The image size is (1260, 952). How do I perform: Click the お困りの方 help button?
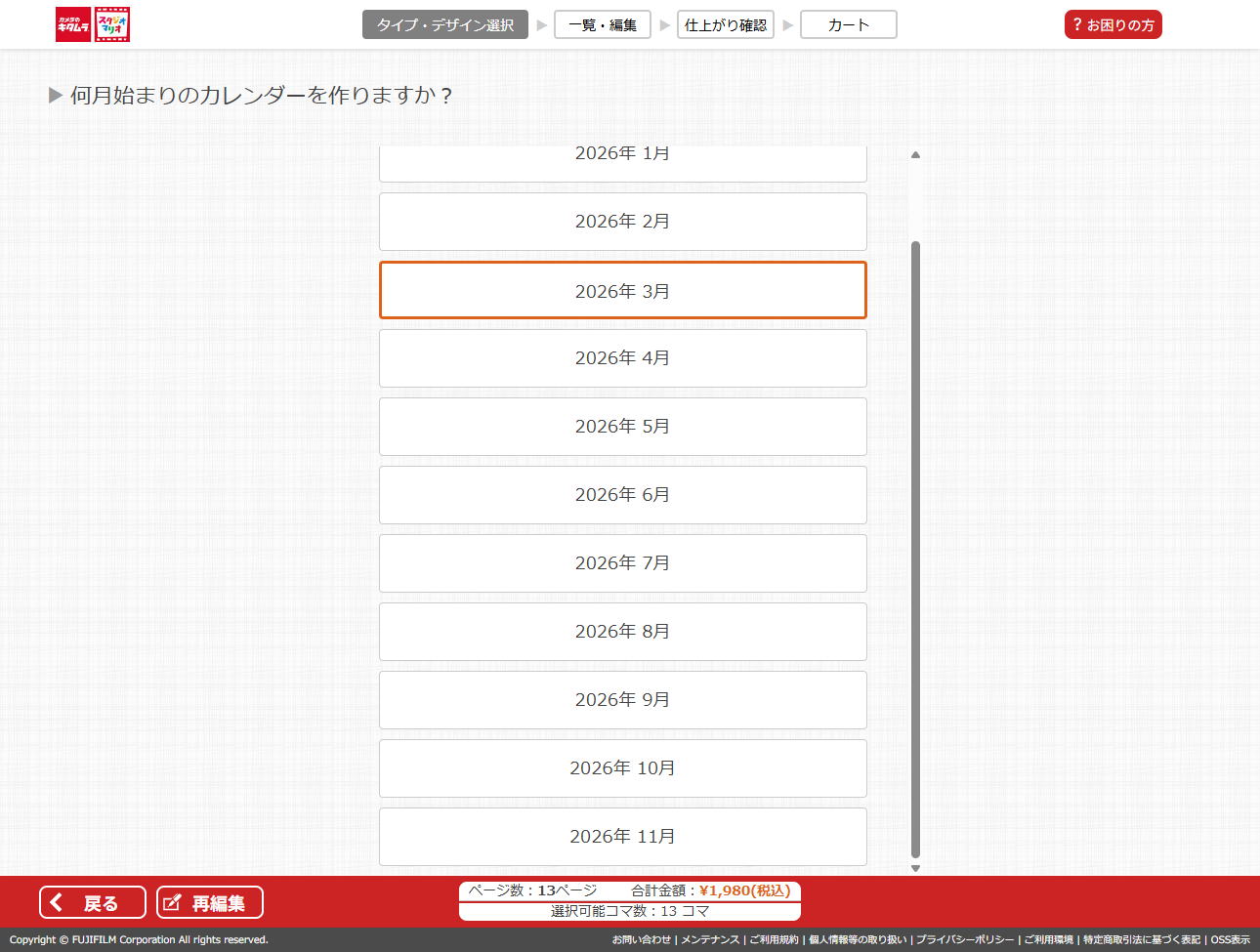(1113, 25)
